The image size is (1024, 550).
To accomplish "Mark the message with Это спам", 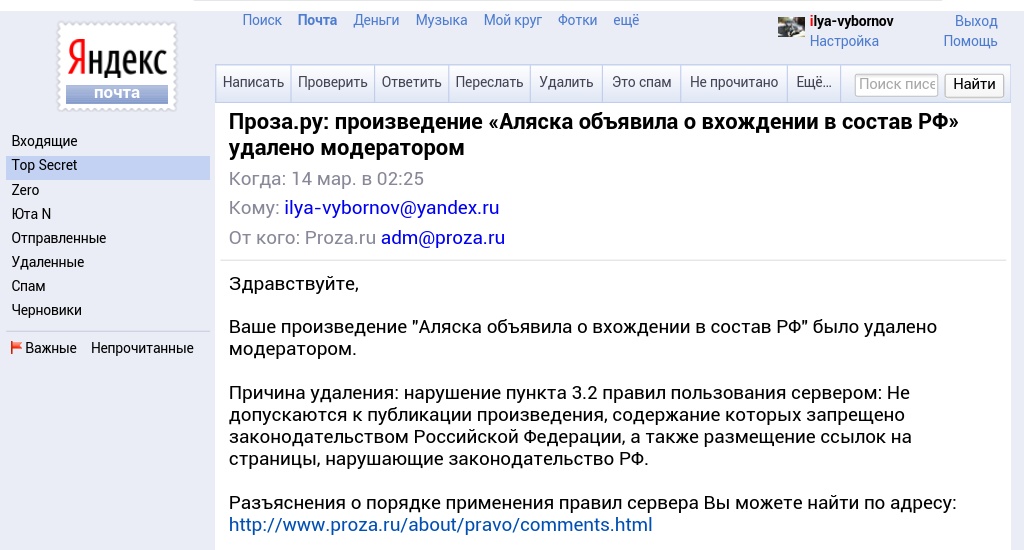I will [x=641, y=83].
